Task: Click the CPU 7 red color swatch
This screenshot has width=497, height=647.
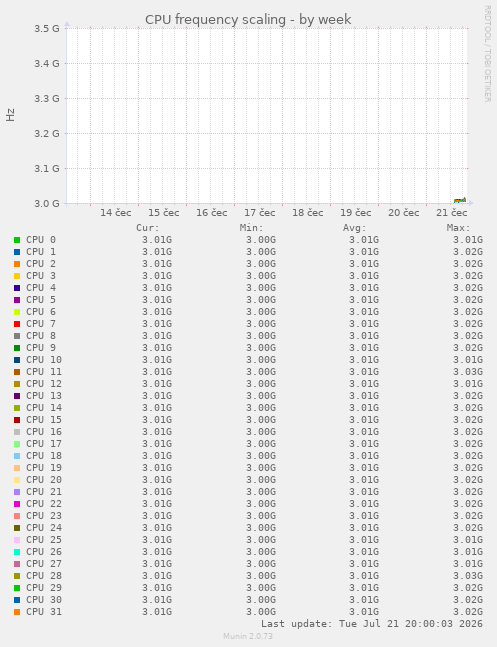Action: (x=17, y=324)
